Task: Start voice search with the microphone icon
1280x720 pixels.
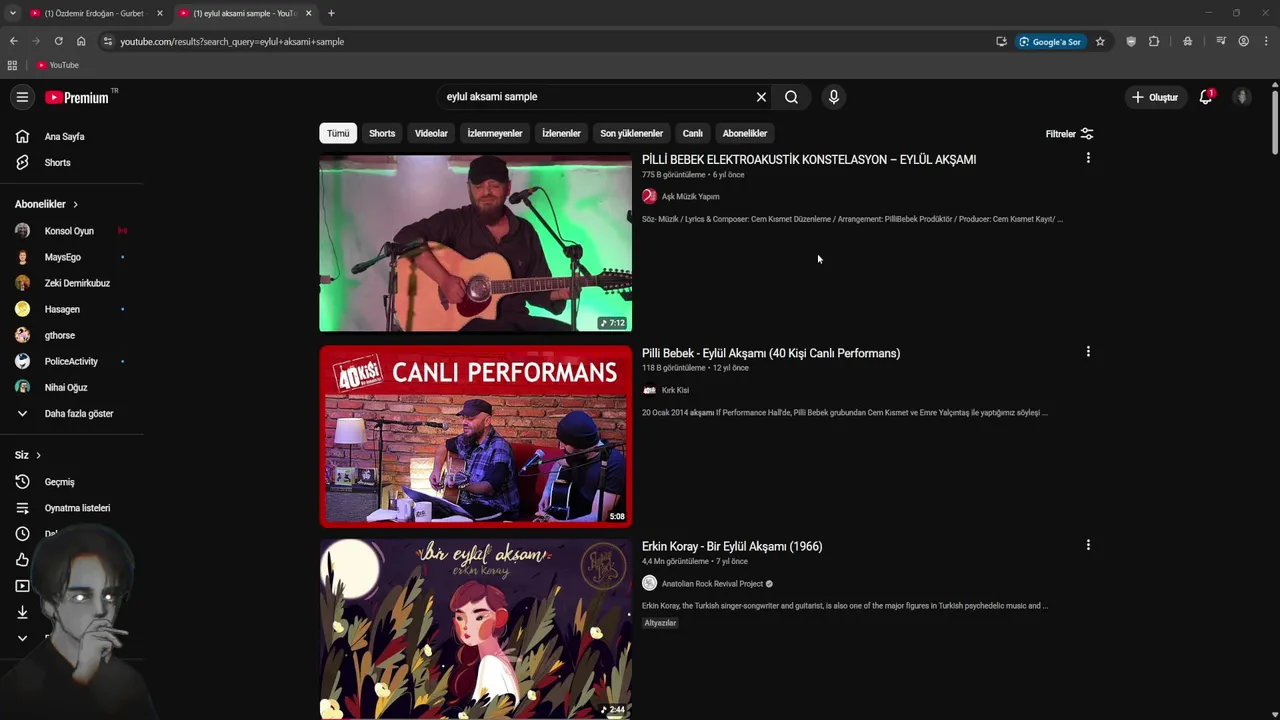Action: 834,97
